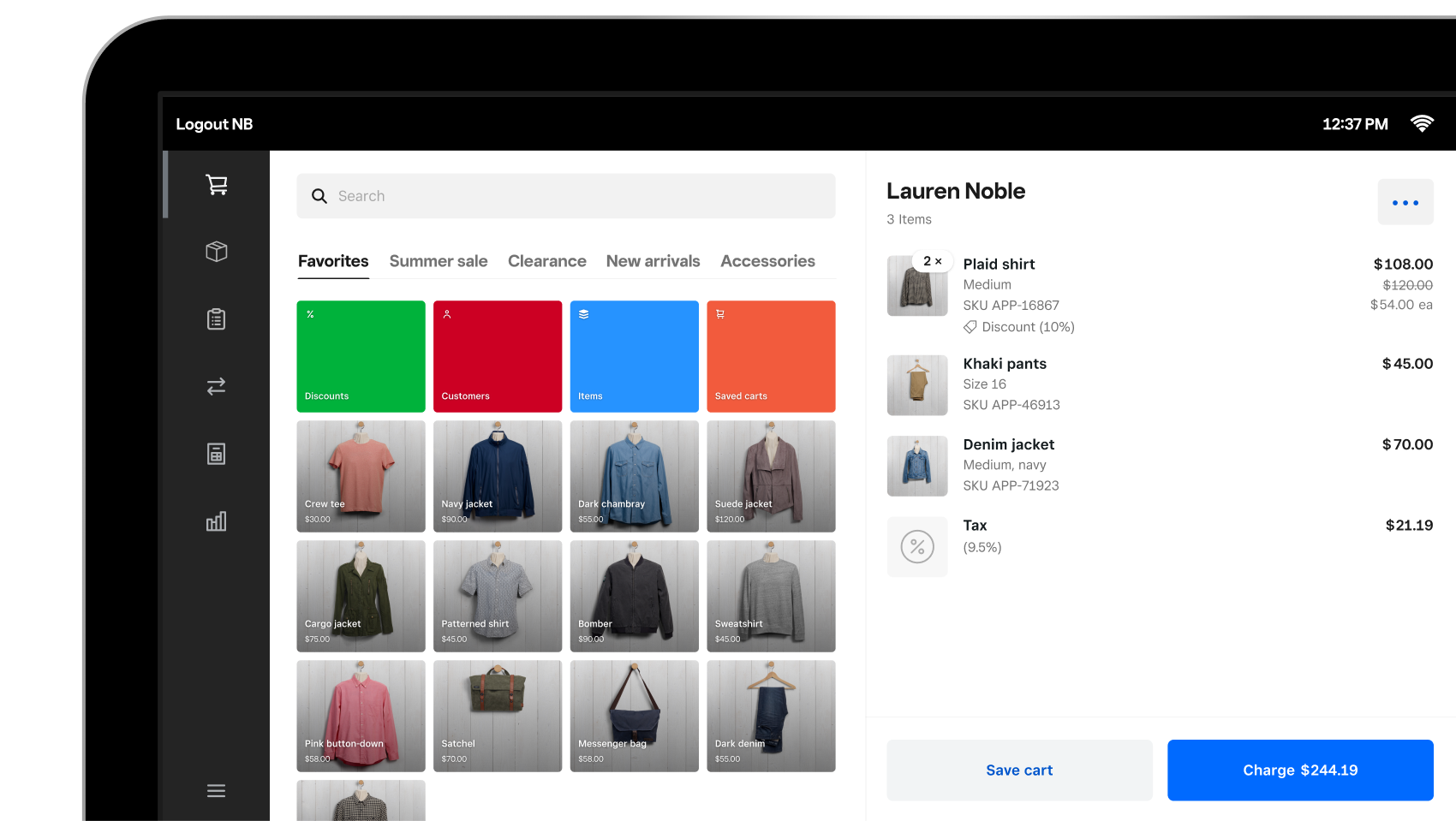This screenshot has height=821, width=1456.
Task: Click the search magnifier icon
Action: click(319, 196)
